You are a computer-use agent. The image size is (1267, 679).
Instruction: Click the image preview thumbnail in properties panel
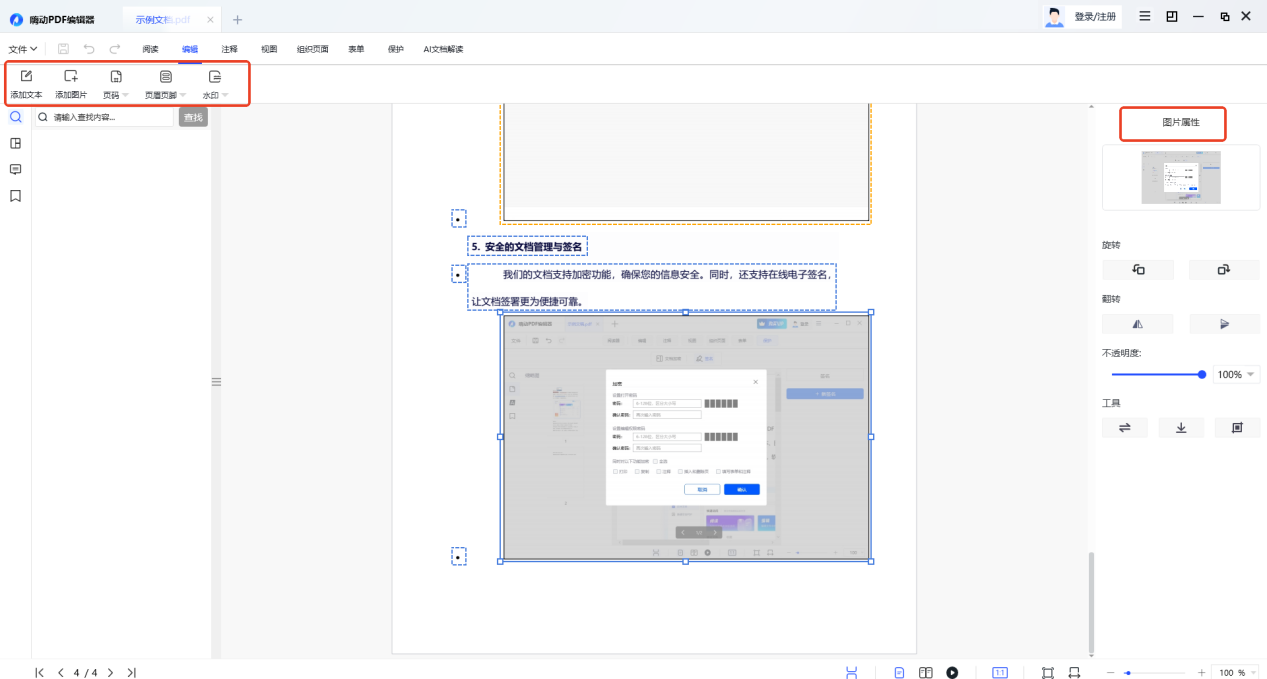pyautogui.click(x=1181, y=178)
